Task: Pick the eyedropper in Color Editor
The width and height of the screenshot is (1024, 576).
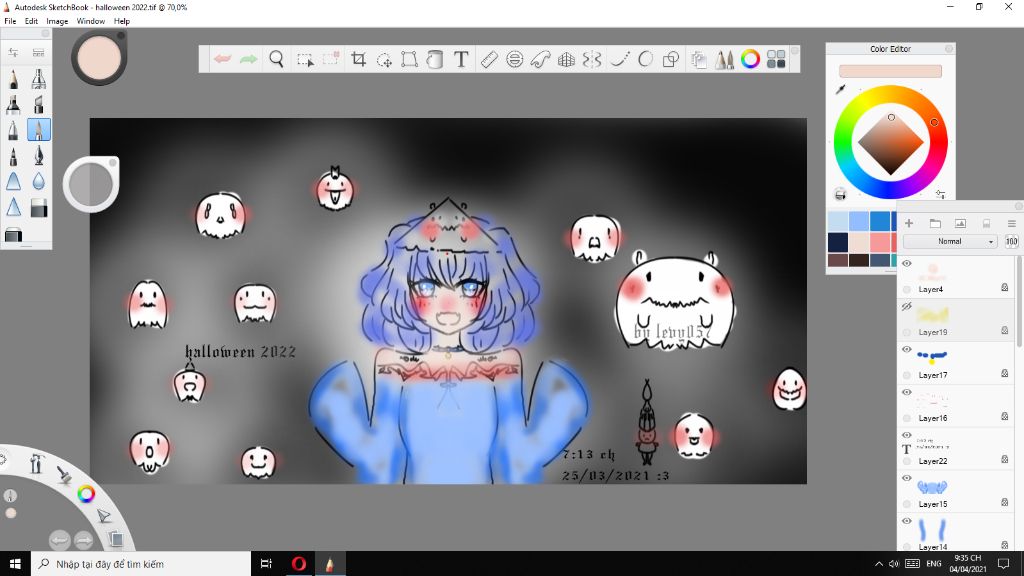Action: [840, 89]
